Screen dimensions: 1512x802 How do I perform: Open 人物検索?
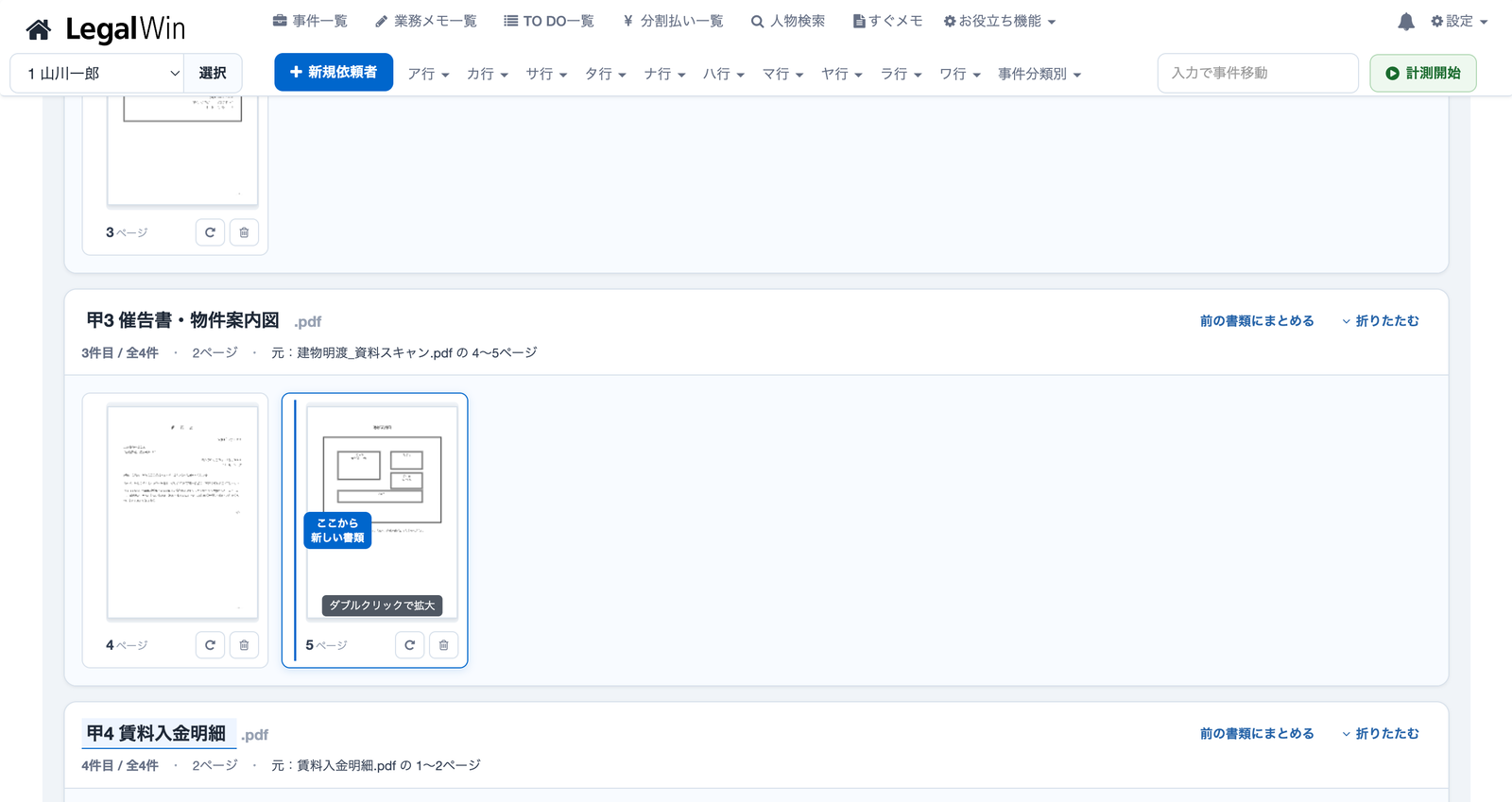(788, 21)
